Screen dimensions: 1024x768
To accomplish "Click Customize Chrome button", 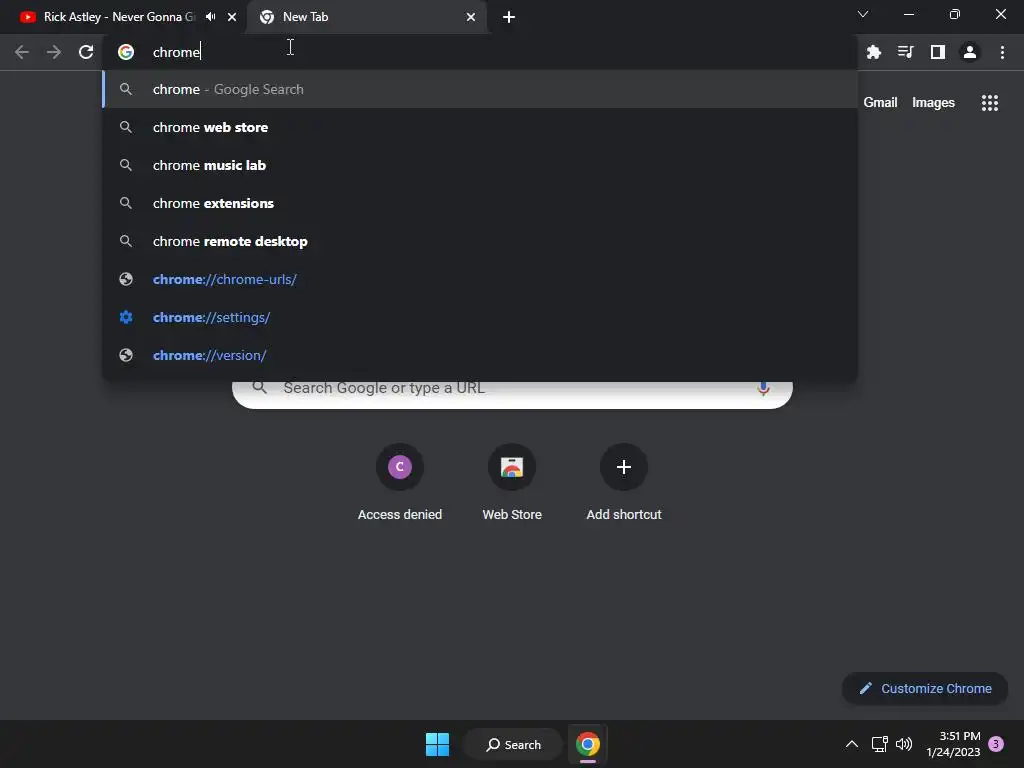I will coord(925,688).
